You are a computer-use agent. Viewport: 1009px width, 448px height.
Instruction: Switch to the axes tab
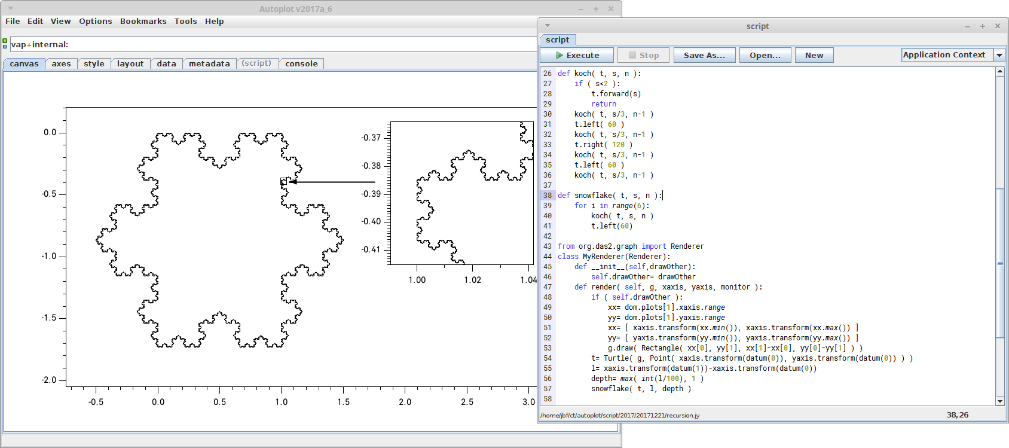(x=61, y=63)
